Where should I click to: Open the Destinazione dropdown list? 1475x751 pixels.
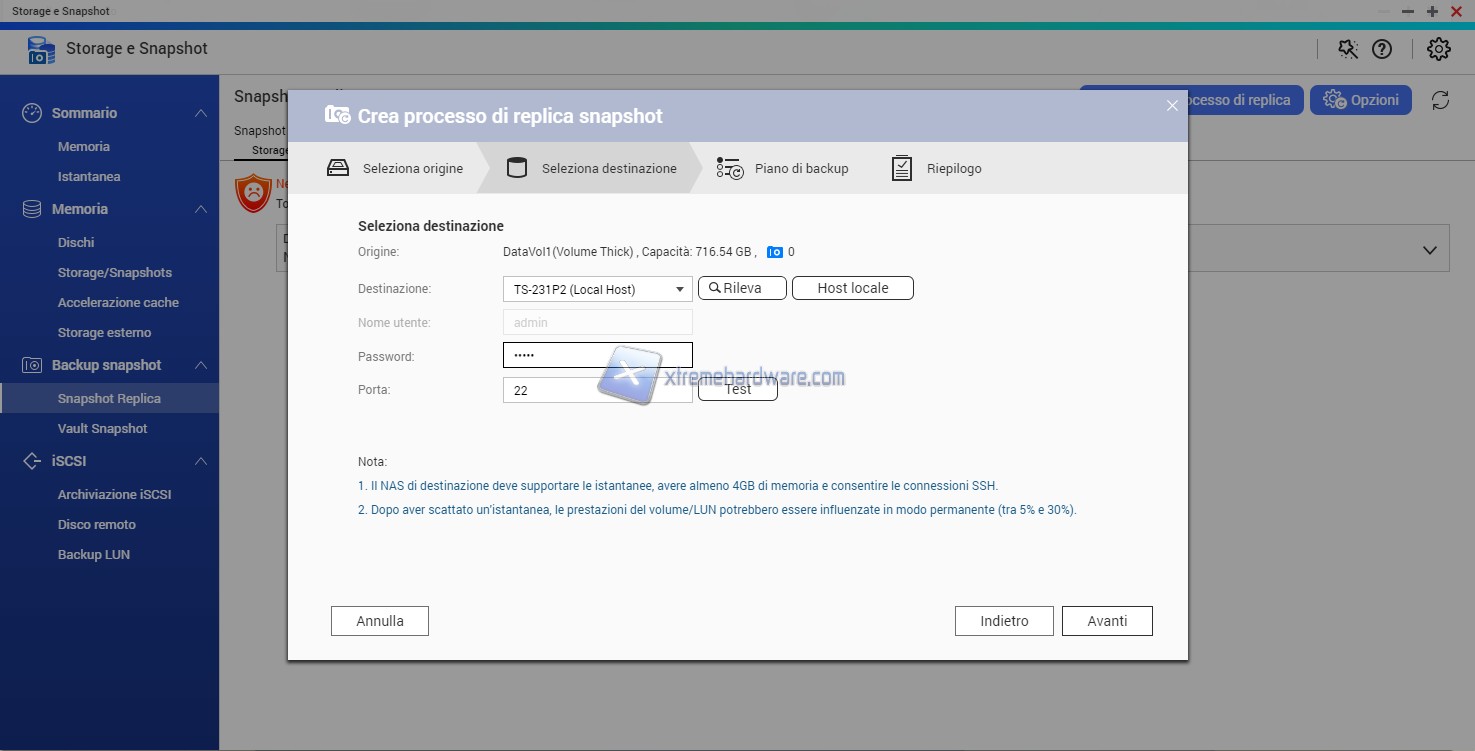[680, 289]
